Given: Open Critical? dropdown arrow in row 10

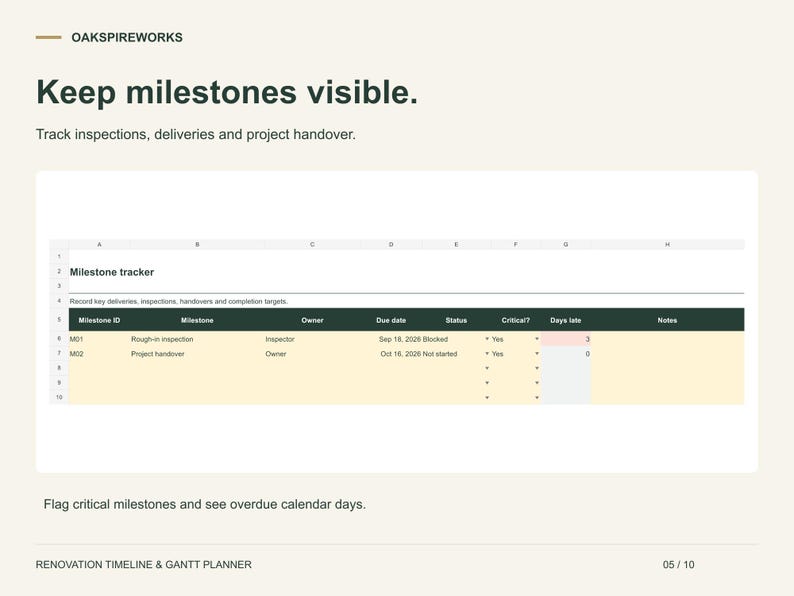Looking at the screenshot, I should click(537, 398).
